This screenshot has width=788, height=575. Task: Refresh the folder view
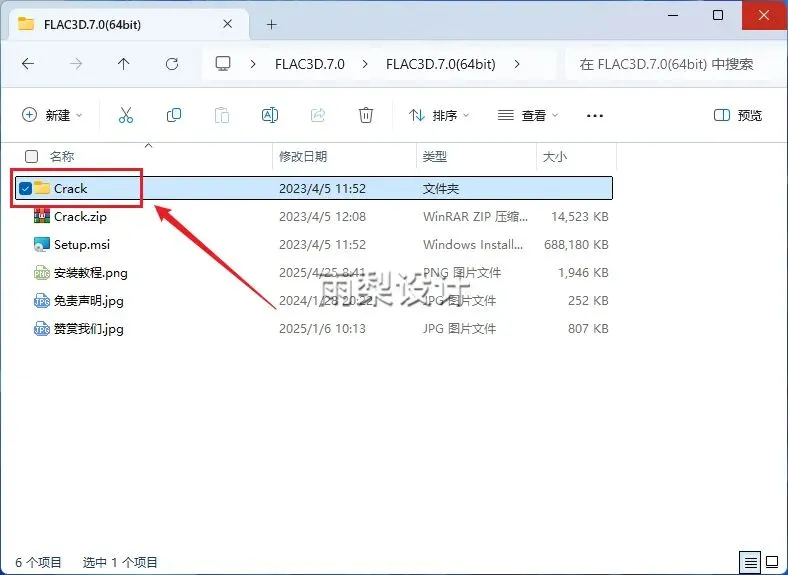172,64
